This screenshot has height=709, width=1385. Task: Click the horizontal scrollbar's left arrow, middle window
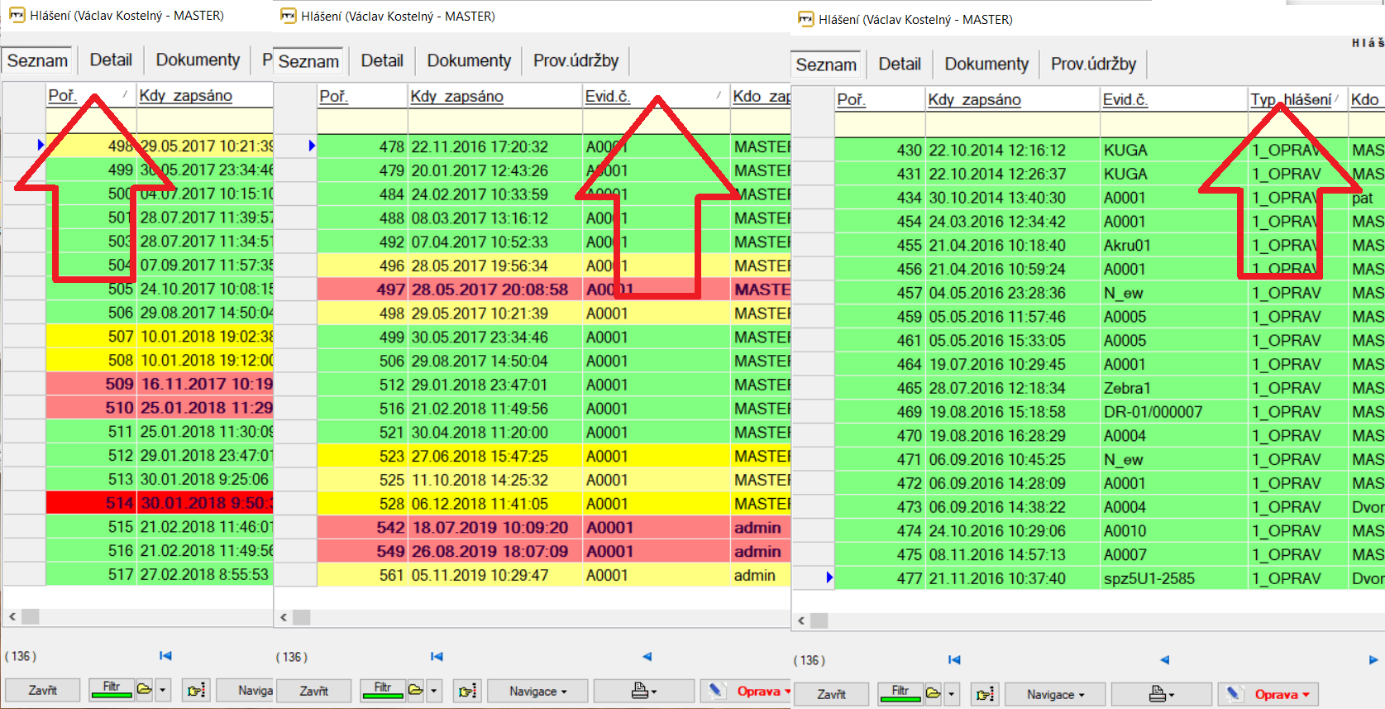[284, 616]
